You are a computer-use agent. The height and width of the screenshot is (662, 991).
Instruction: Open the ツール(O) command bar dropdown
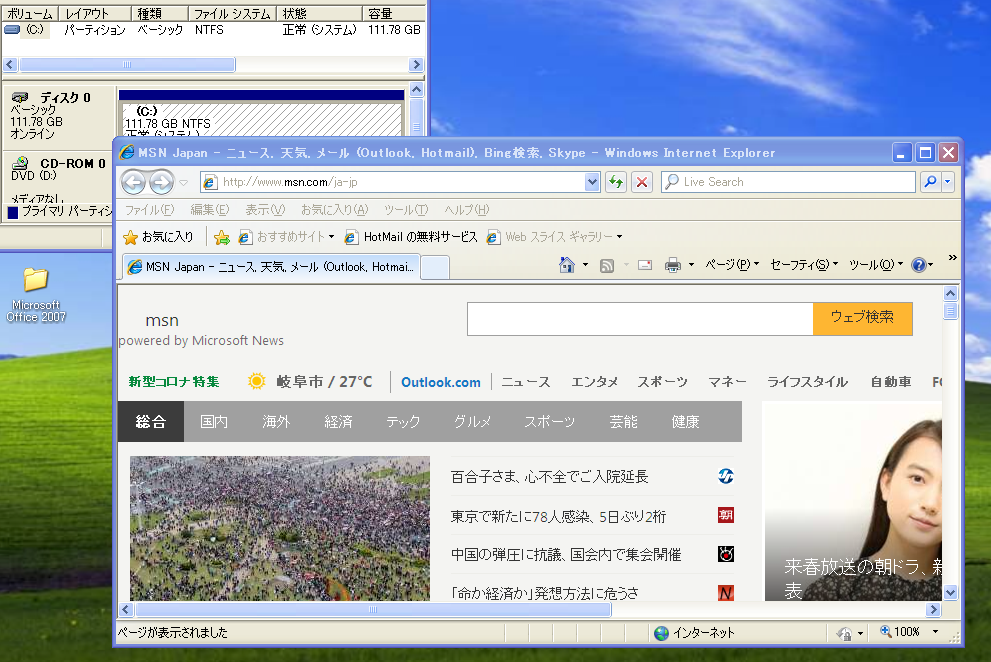click(876, 265)
